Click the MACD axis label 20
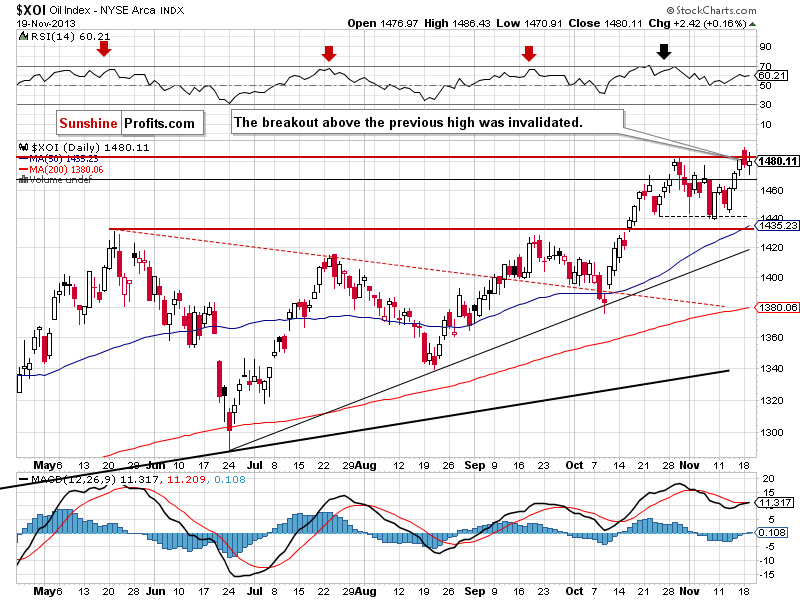Screen dimensions: 800x600 [x=768, y=479]
